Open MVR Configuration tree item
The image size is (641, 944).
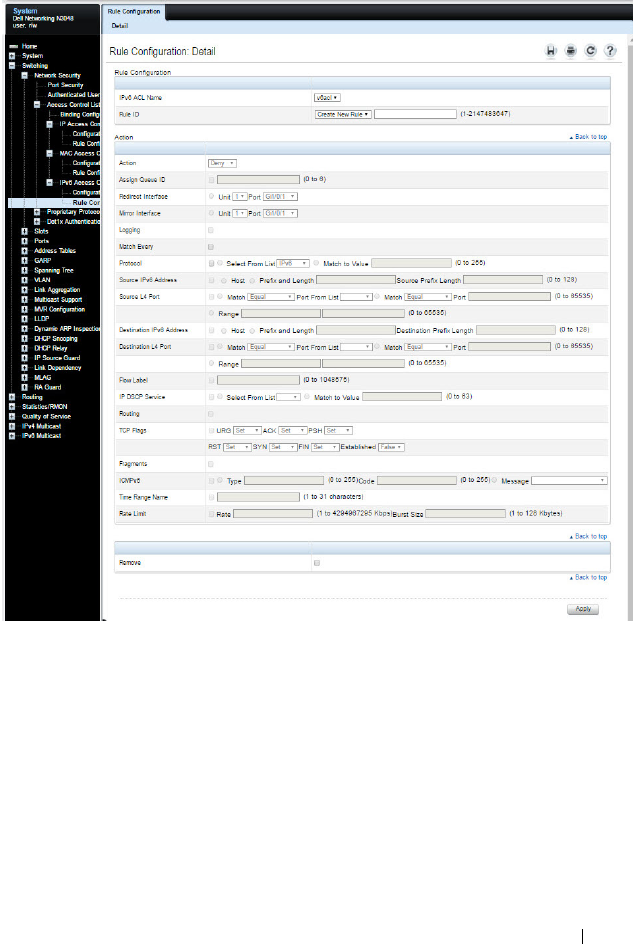59,309
